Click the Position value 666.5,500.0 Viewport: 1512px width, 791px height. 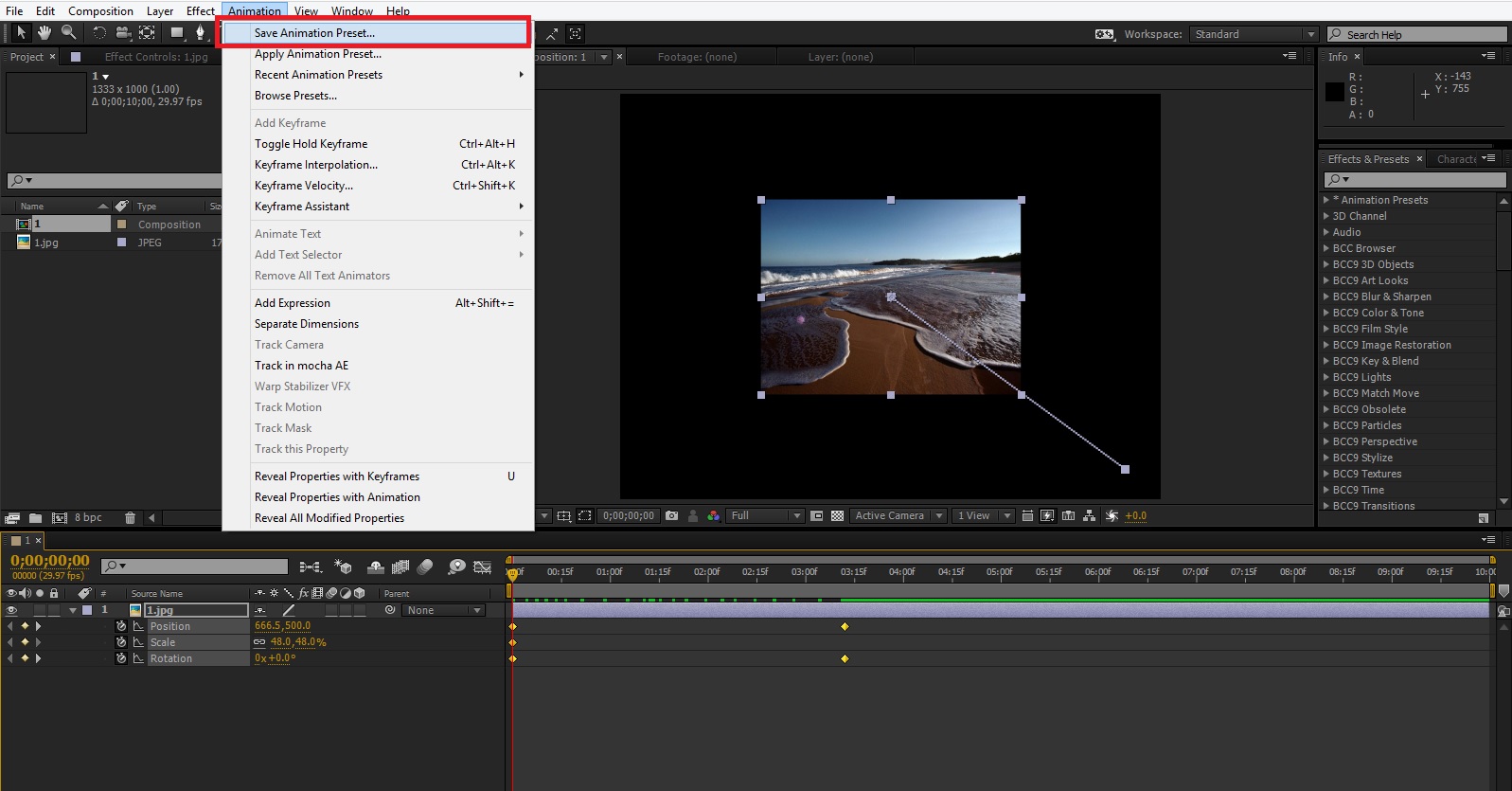pos(282,626)
